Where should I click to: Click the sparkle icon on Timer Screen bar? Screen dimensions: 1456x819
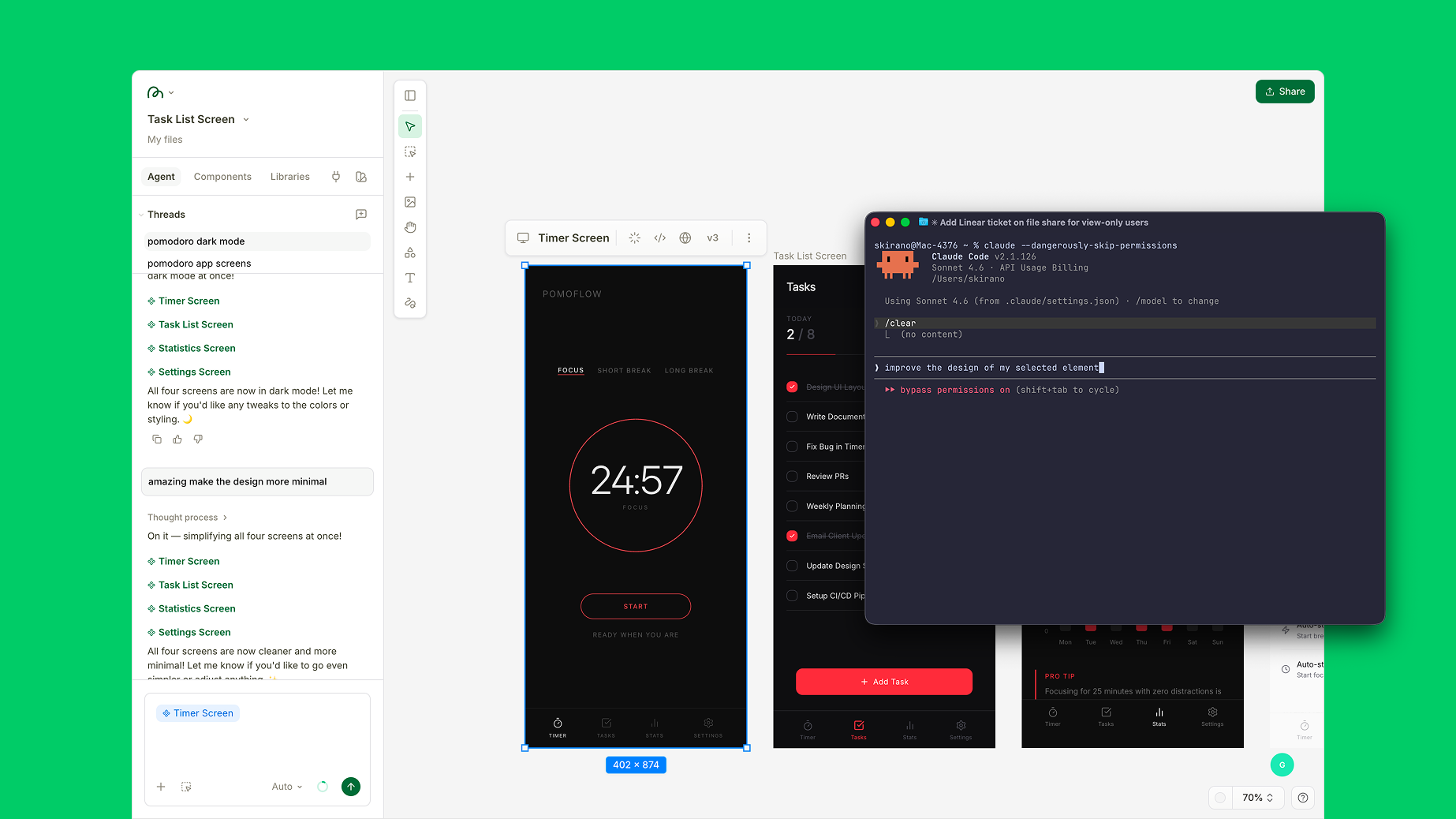pos(635,237)
